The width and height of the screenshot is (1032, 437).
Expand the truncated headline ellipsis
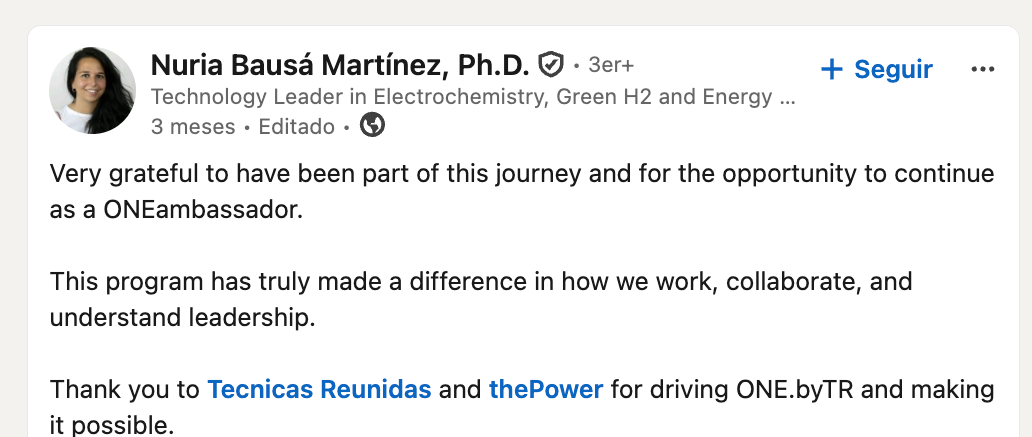click(x=787, y=97)
